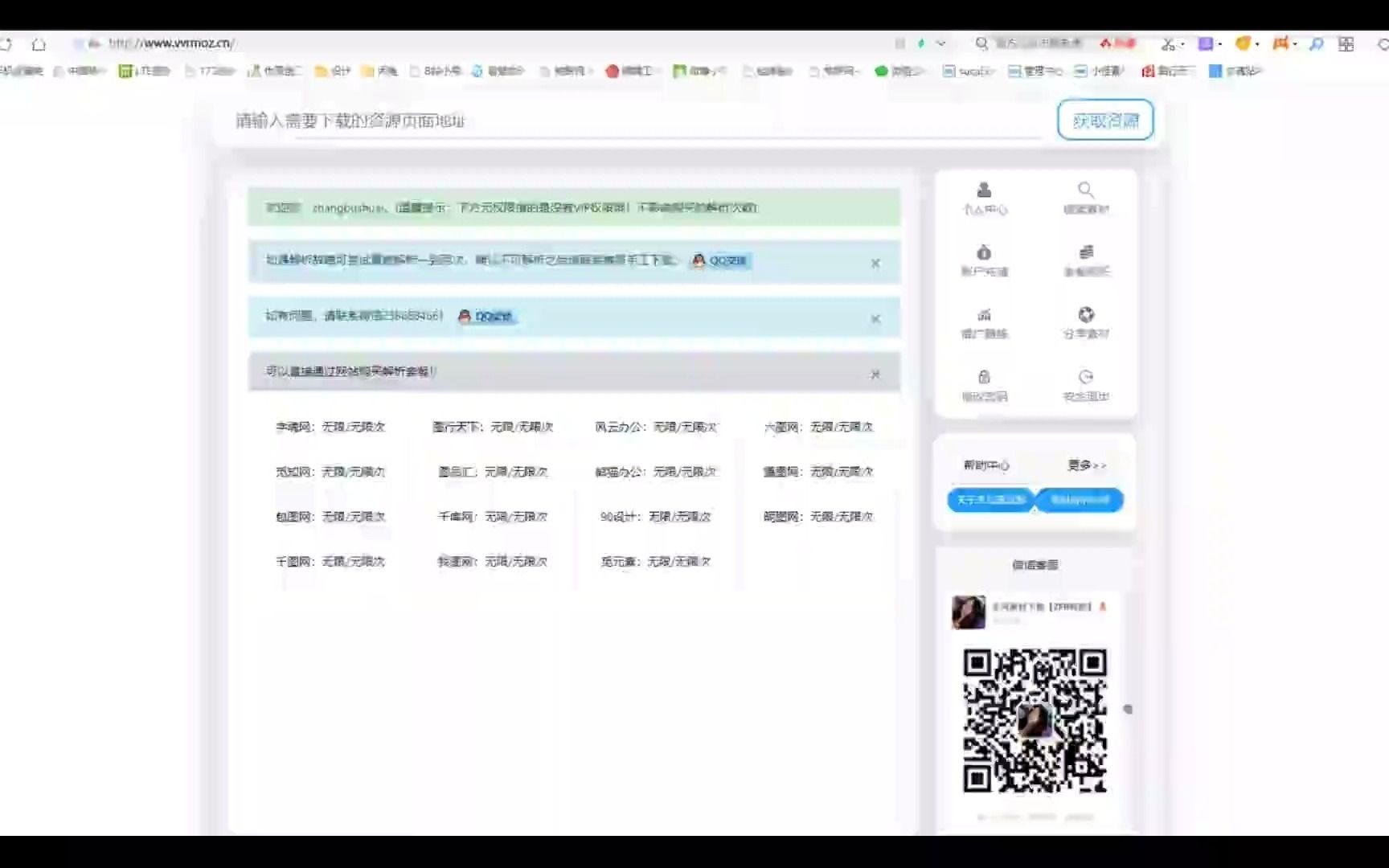Open the yellow bookmark folder right of 设计
1389x868 pixels.
coord(379,71)
